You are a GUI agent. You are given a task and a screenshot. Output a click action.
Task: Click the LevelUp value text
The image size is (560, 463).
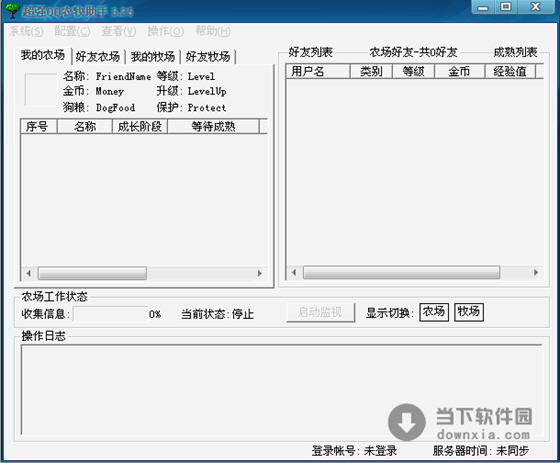[207, 91]
